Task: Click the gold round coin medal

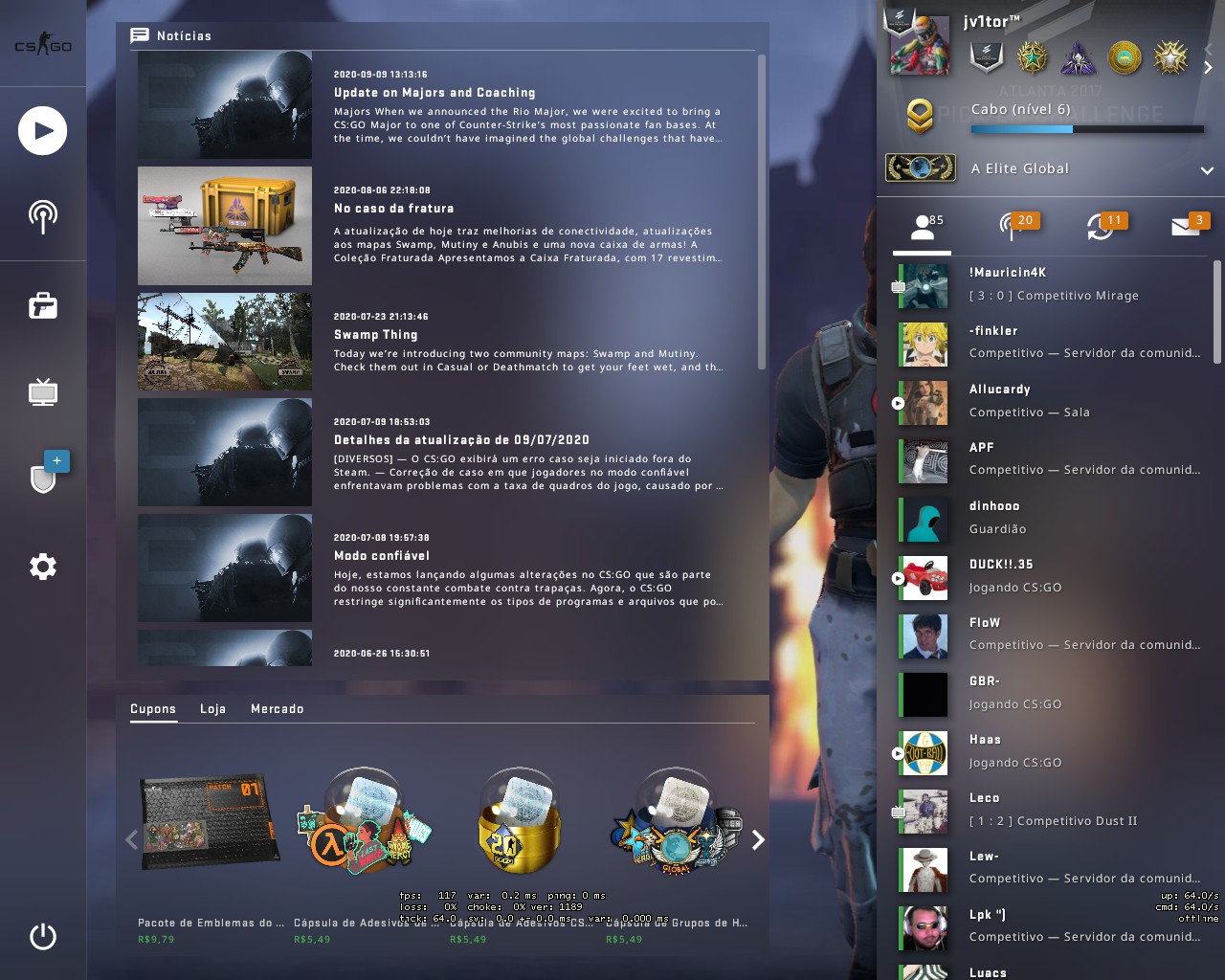Action: (1125, 58)
